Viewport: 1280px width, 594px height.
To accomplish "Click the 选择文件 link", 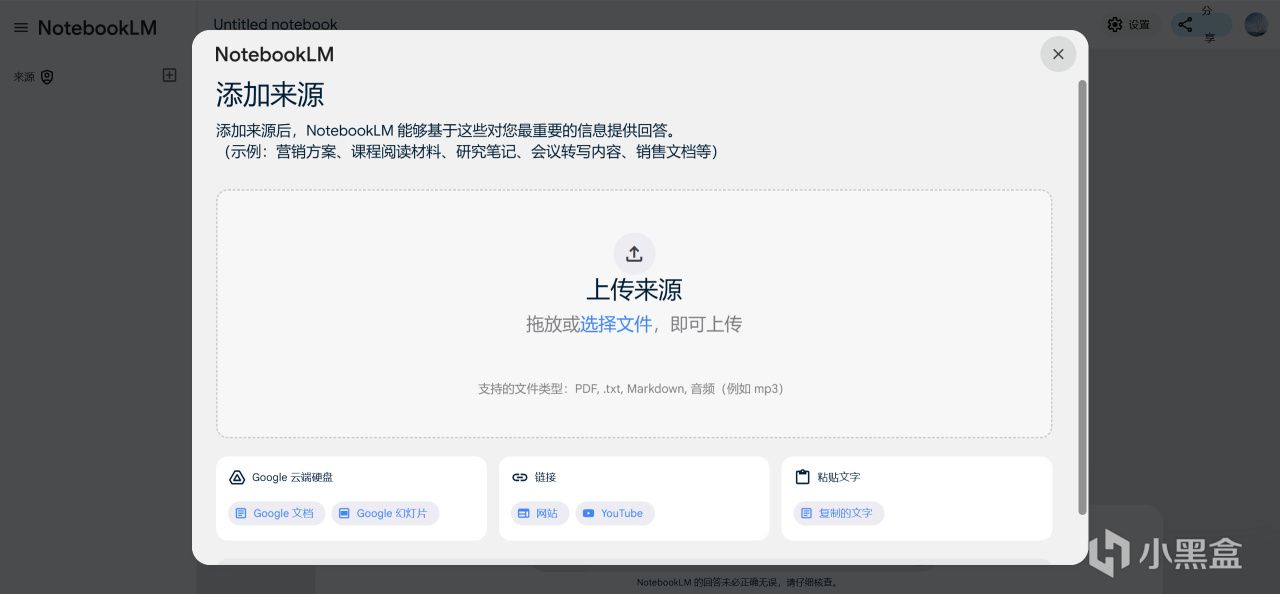I will tap(616, 324).
